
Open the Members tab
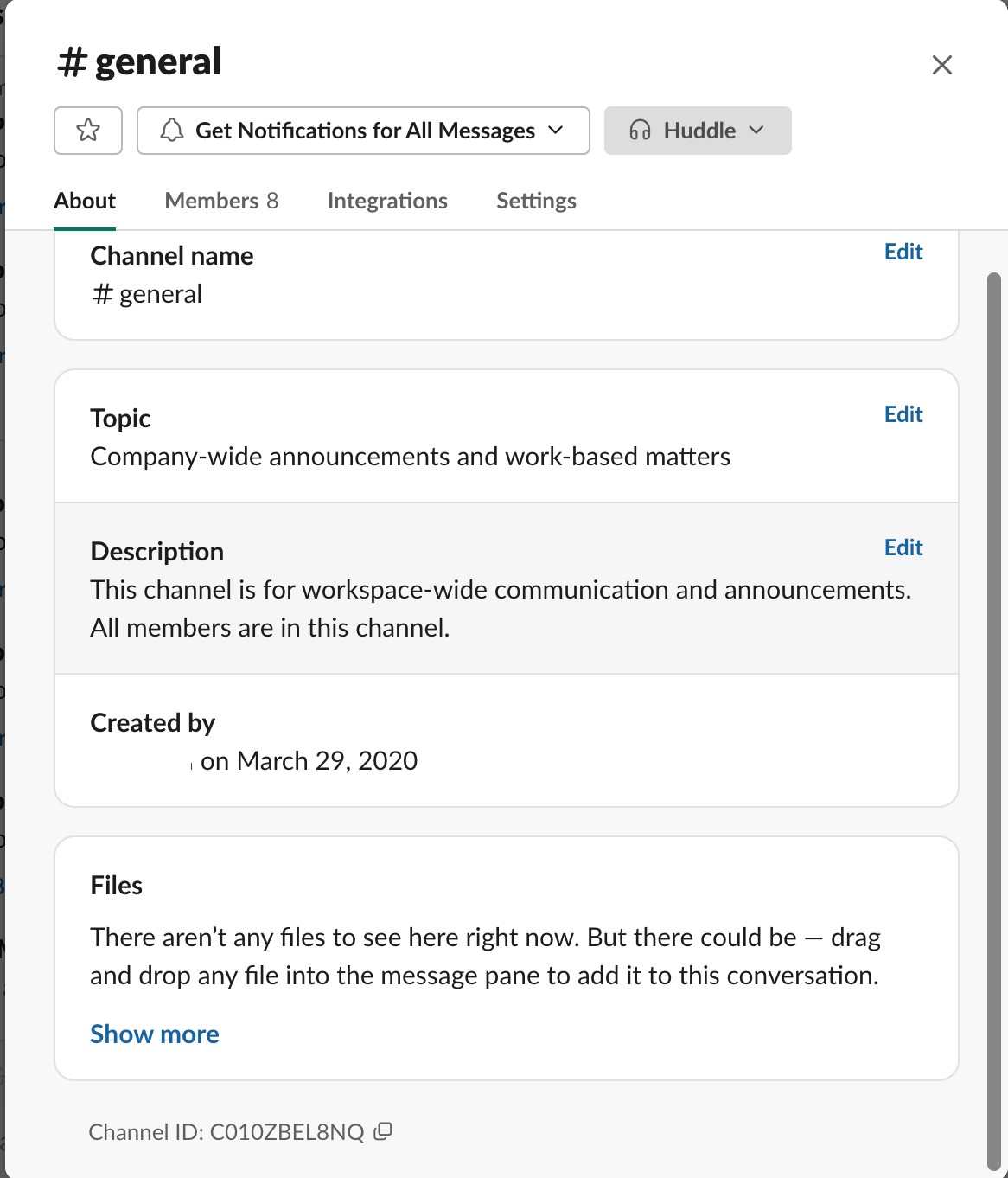[221, 201]
